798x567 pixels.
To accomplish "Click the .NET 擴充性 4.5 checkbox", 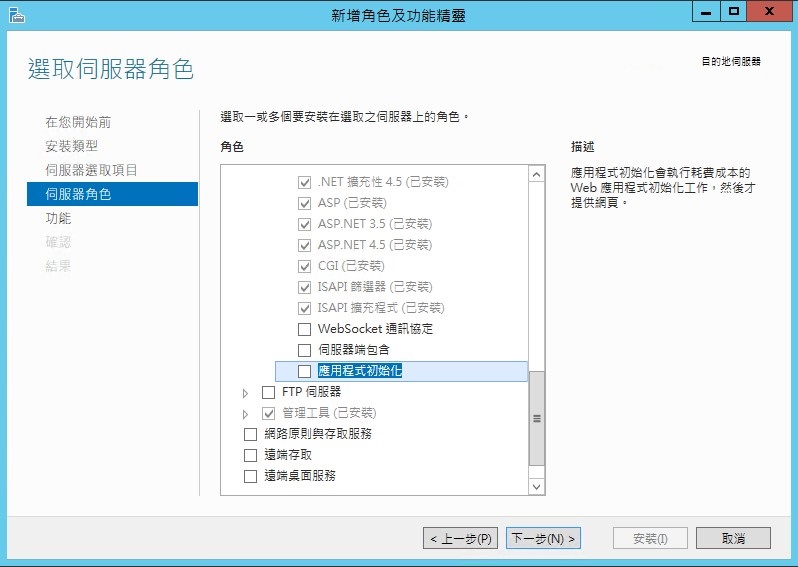I will (x=304, y=182).
